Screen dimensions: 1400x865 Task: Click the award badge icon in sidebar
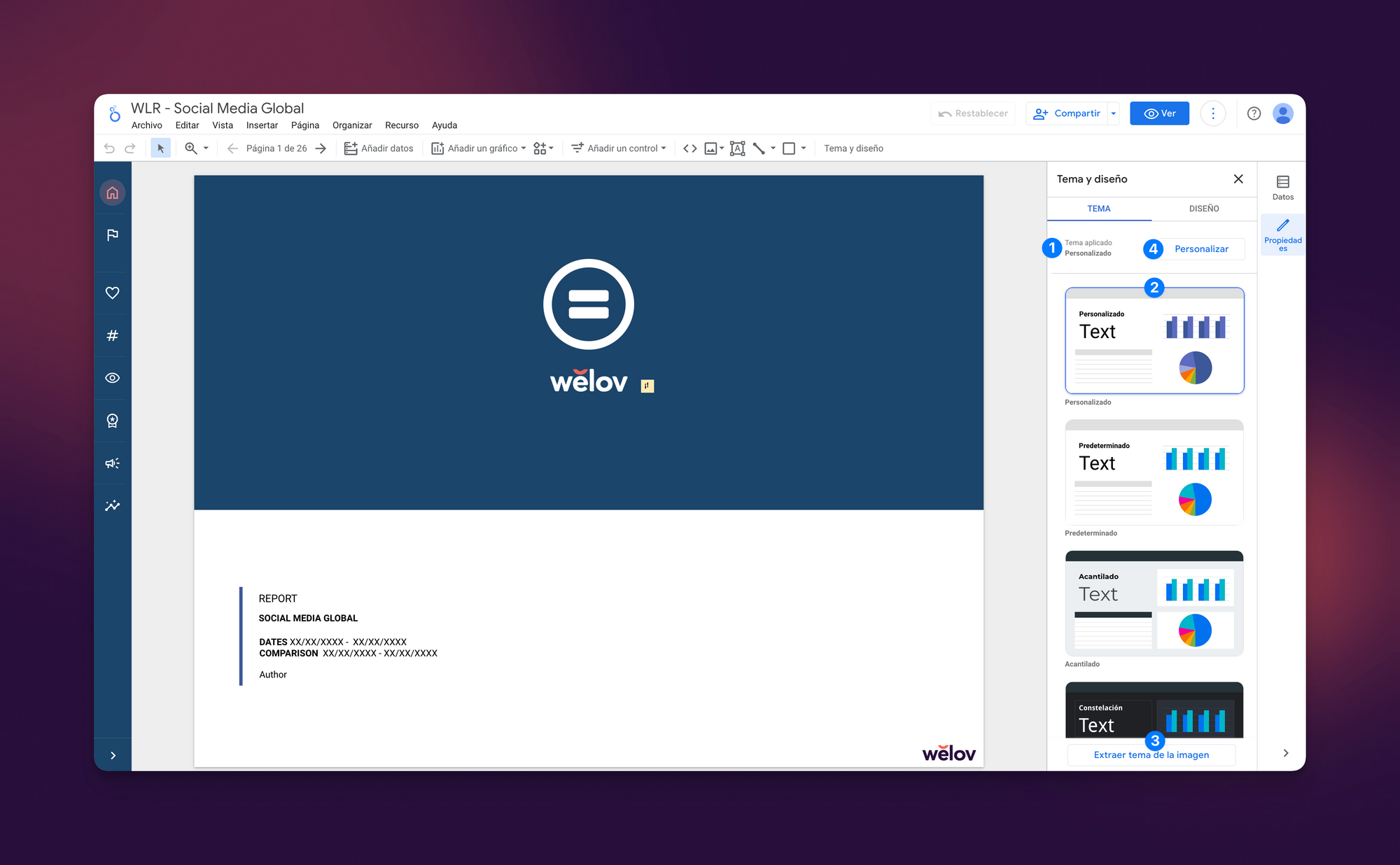coord(113,421)
